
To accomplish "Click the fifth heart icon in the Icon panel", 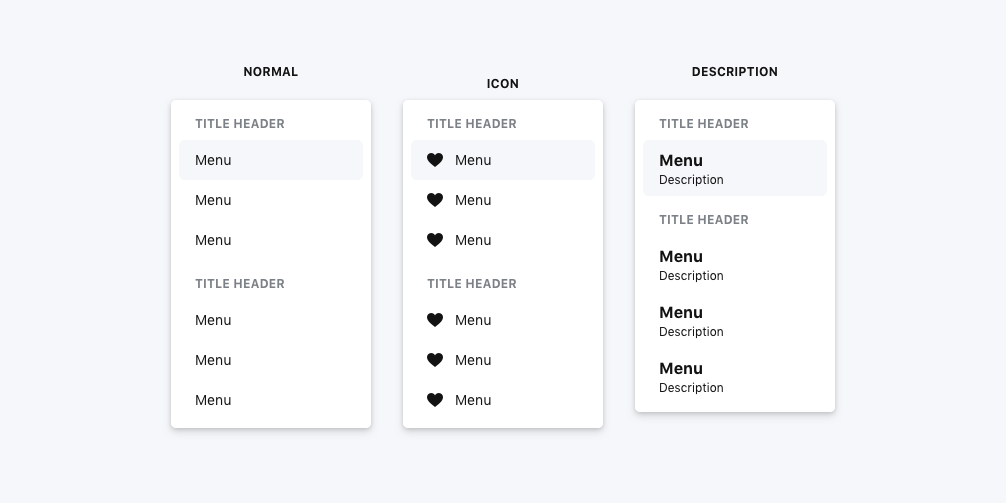I will tap(435, 360).
